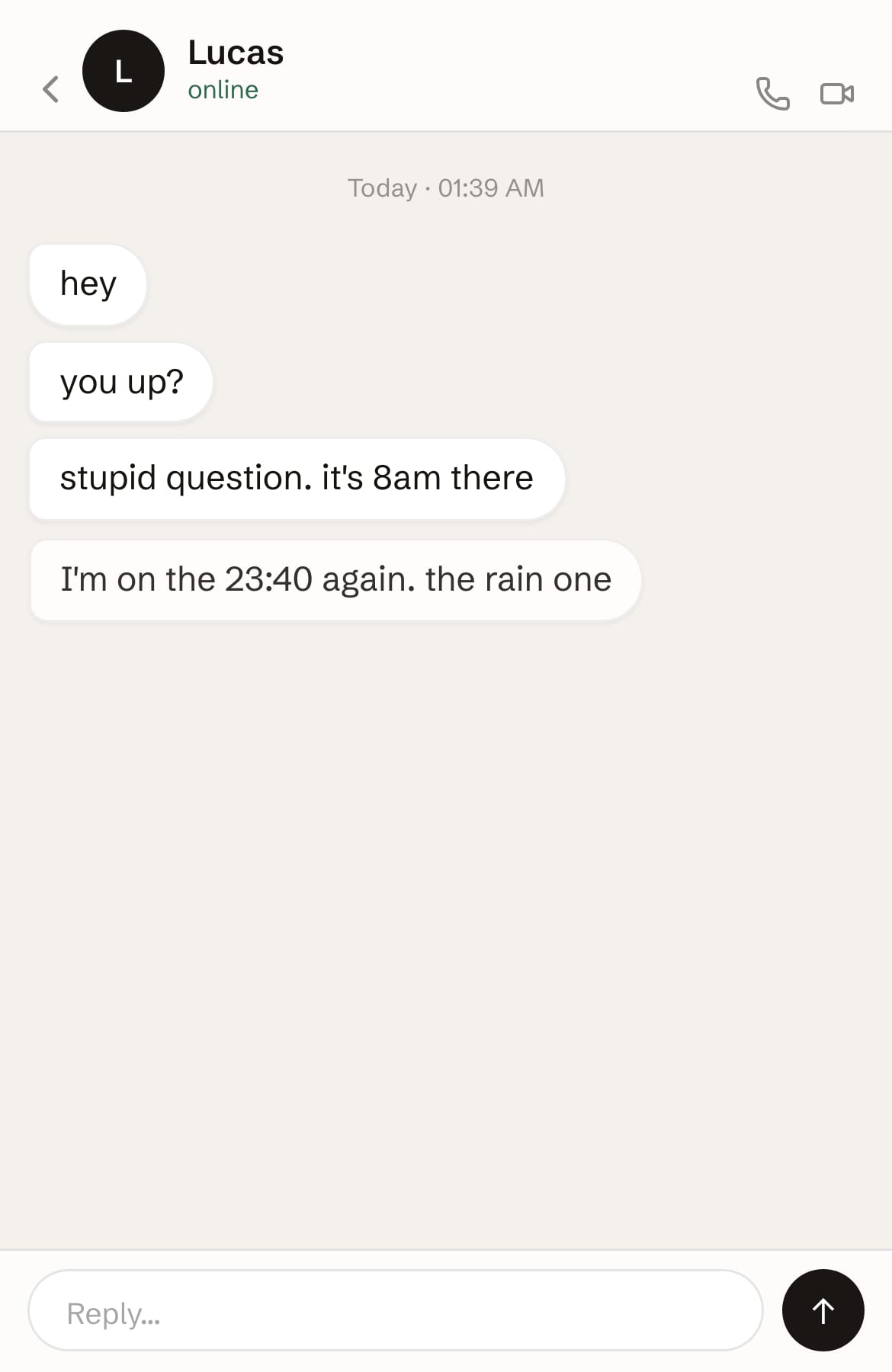Screen dimensions: 892x1372
Task: Click the "8am" text in third message
Action: click(x=406, y=478)
